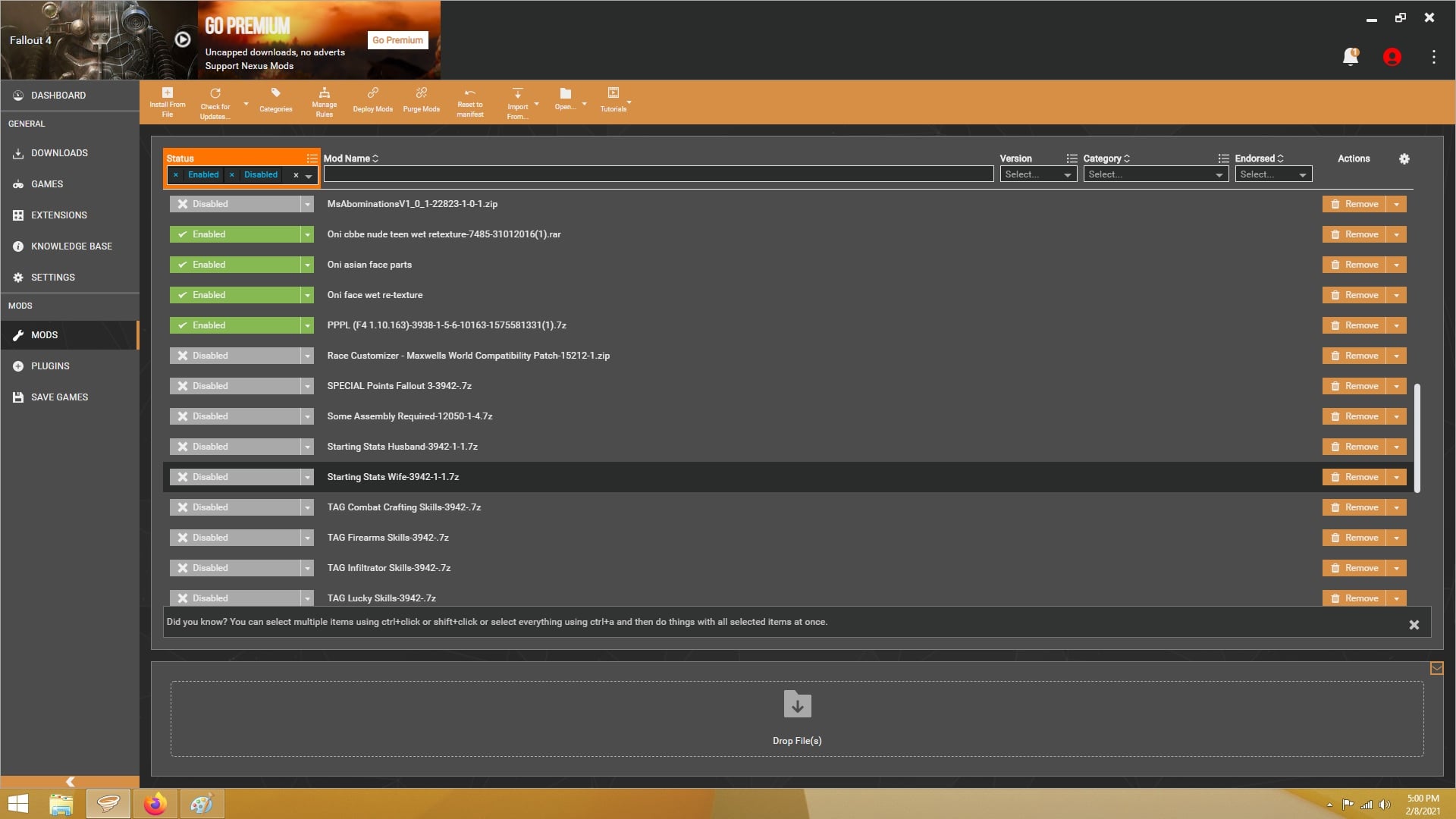1456x819 pixels.
Task: Open the Save Games page
Action: pyautogui.click(x=70, y=397)
